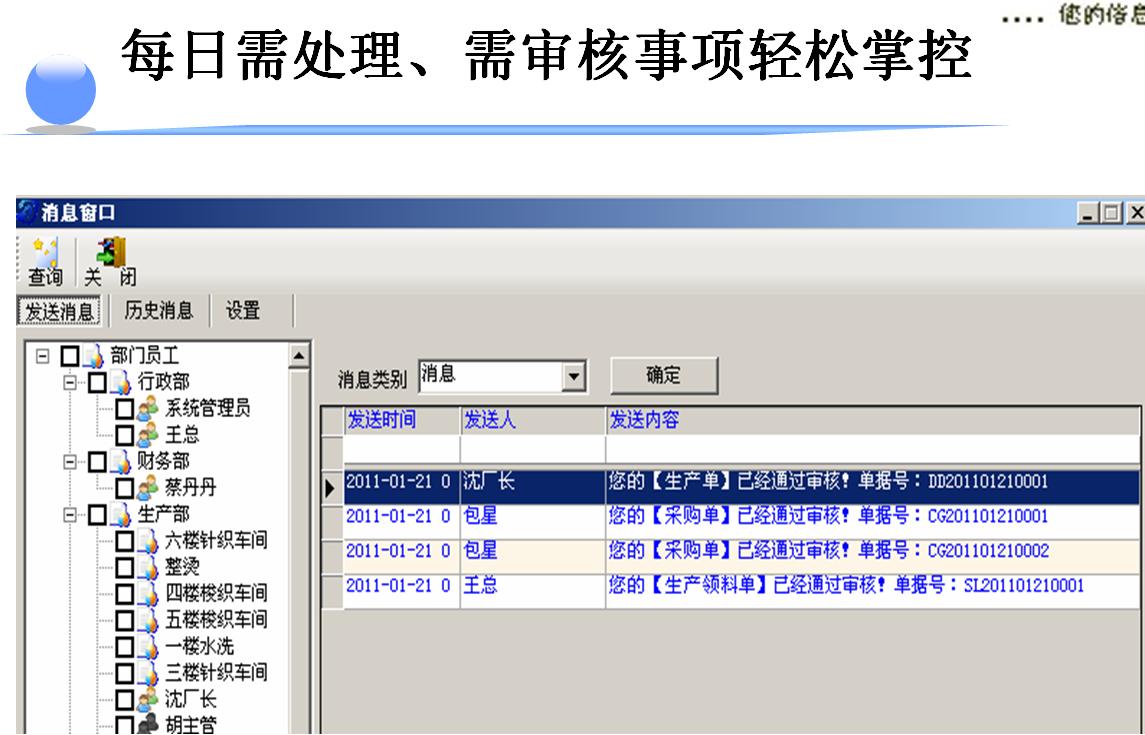Open the 设置 tab

[x=243, y=311]
